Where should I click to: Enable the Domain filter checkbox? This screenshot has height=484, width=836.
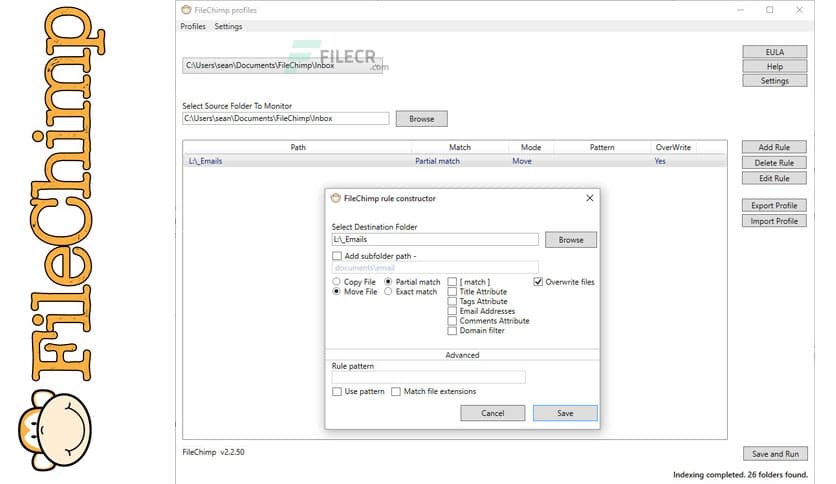tap(452, 330)
